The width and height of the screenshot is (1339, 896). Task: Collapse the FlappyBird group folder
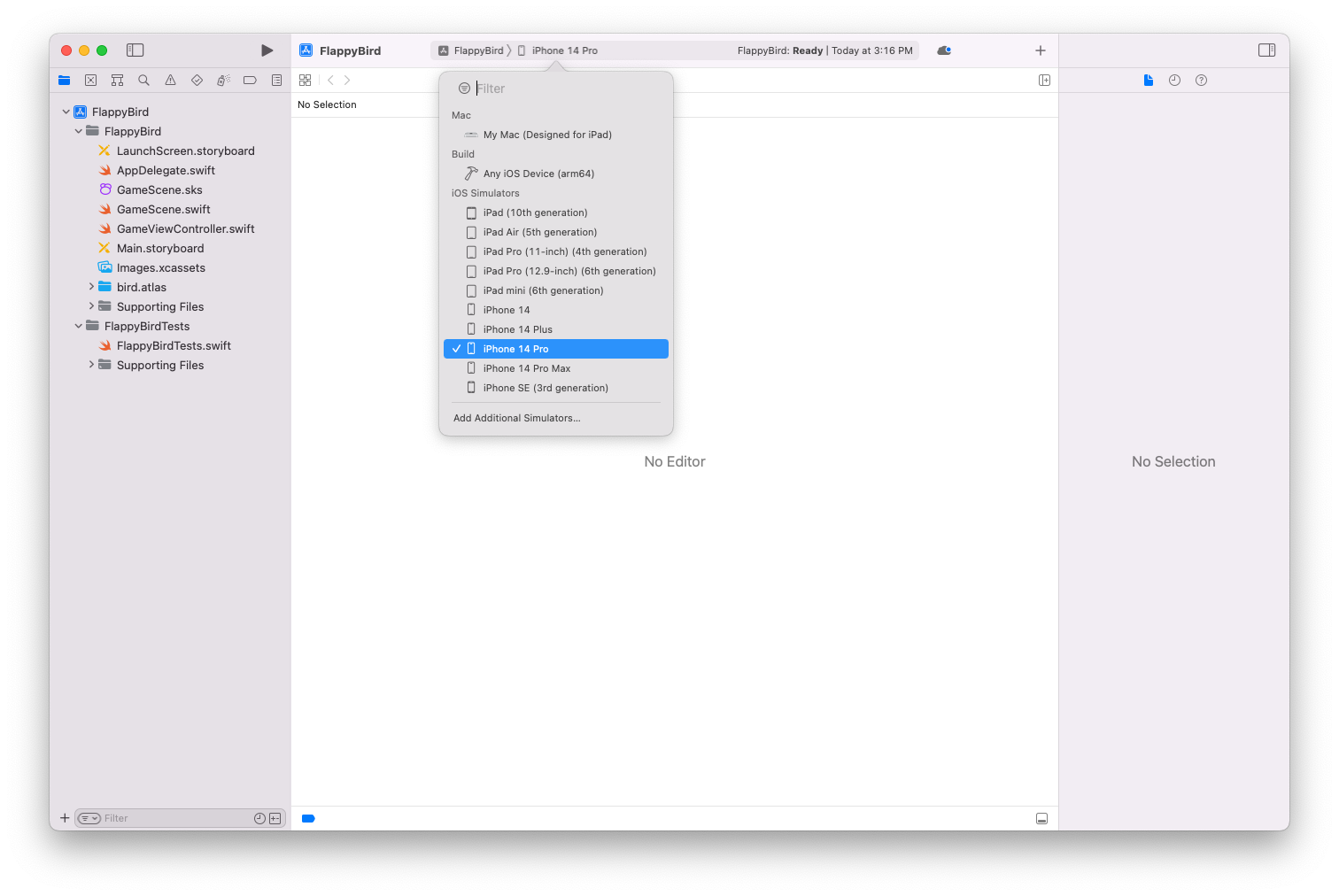click(79, 131)
